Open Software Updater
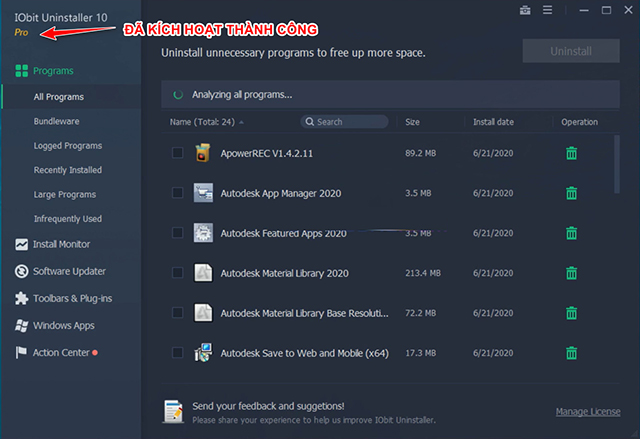This screenshot has width=640, height=439. [x=69, y=271]
